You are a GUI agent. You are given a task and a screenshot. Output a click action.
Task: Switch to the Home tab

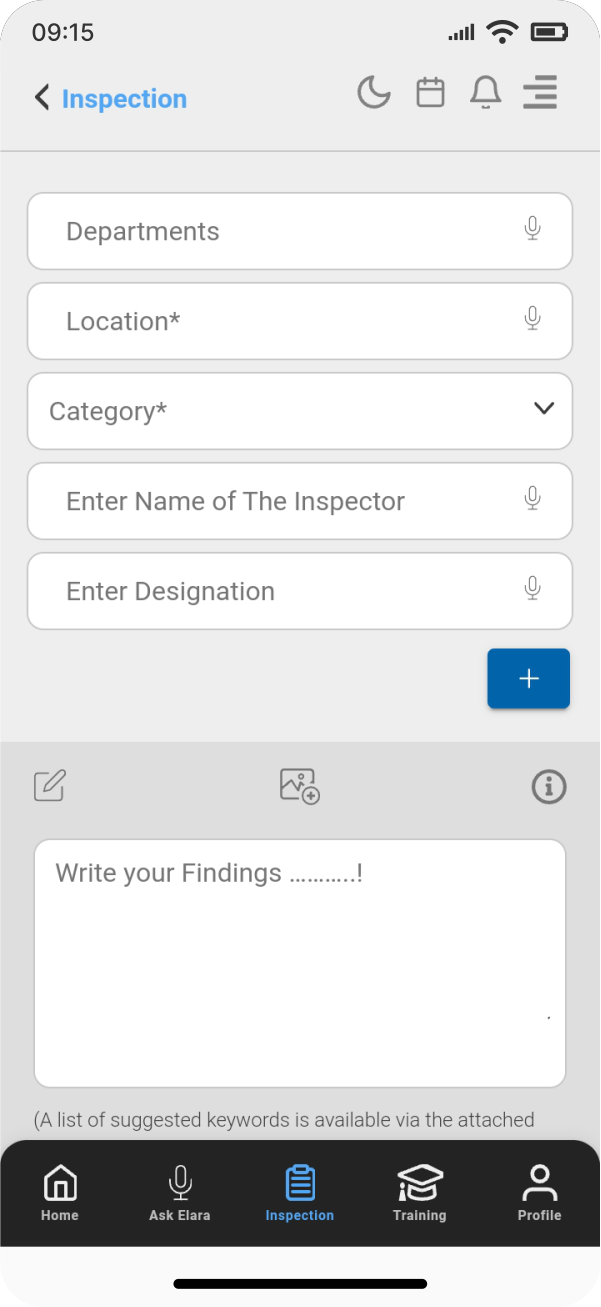tap(60, 1193)
